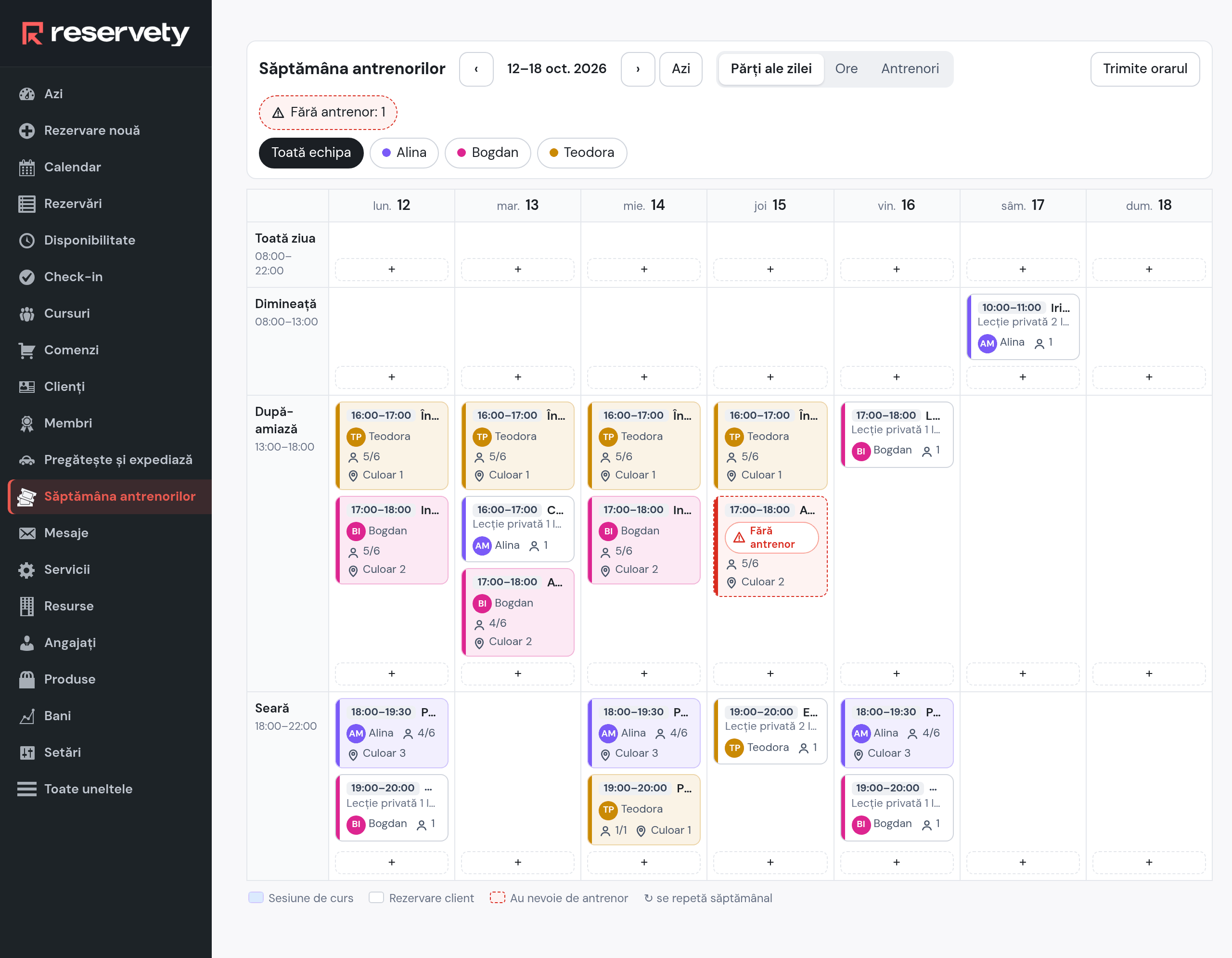
Task: Switch to Părți ale zilei view
Action: (x=770, y=69)
